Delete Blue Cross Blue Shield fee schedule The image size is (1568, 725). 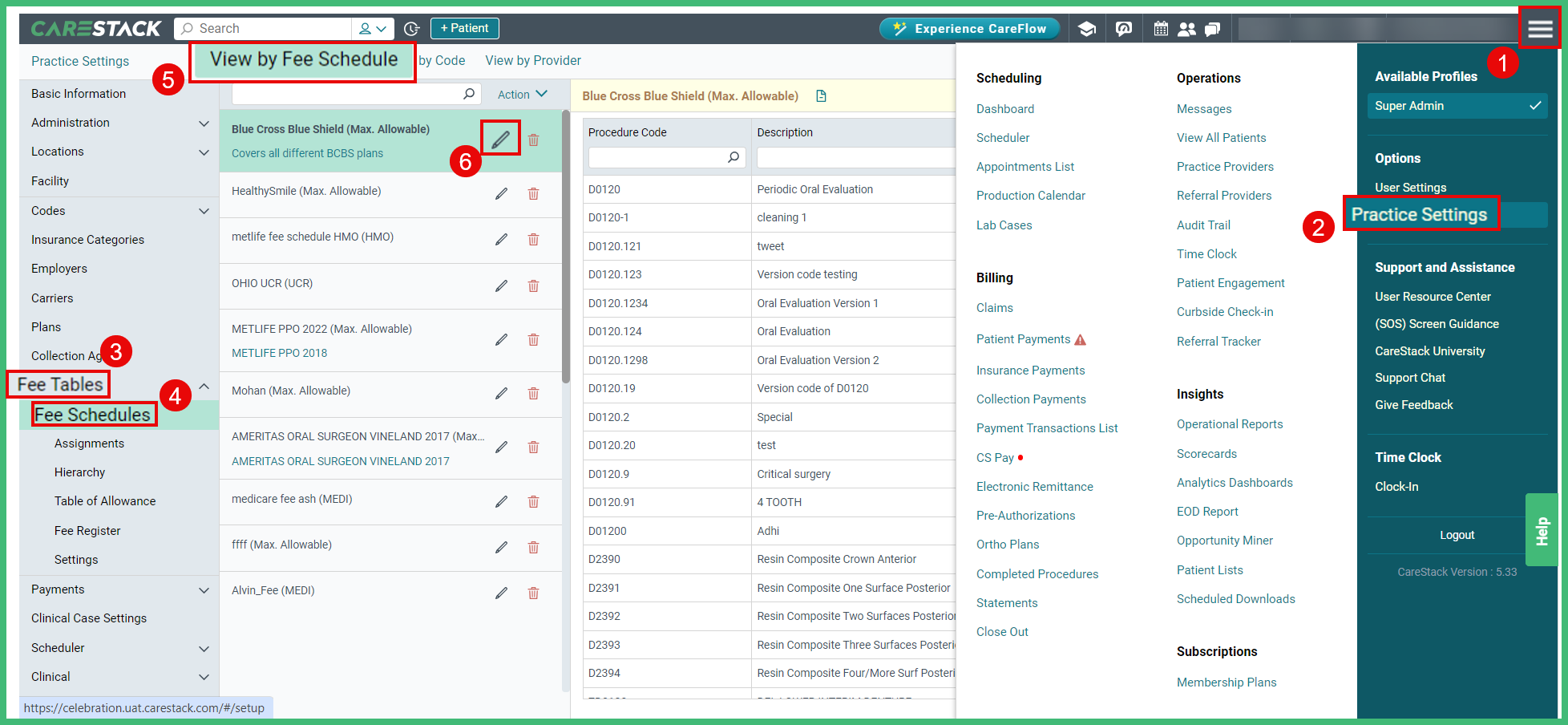coord(533,140)
